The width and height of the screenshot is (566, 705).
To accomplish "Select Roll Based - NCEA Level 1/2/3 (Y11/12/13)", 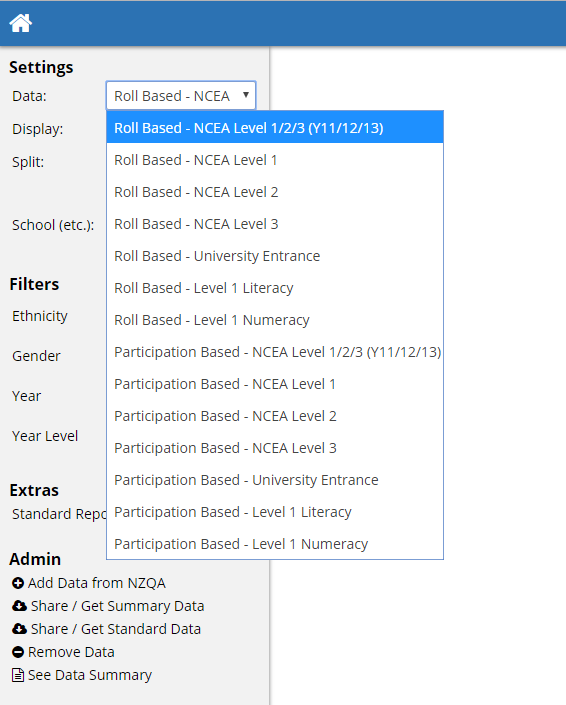I will 275,128.
